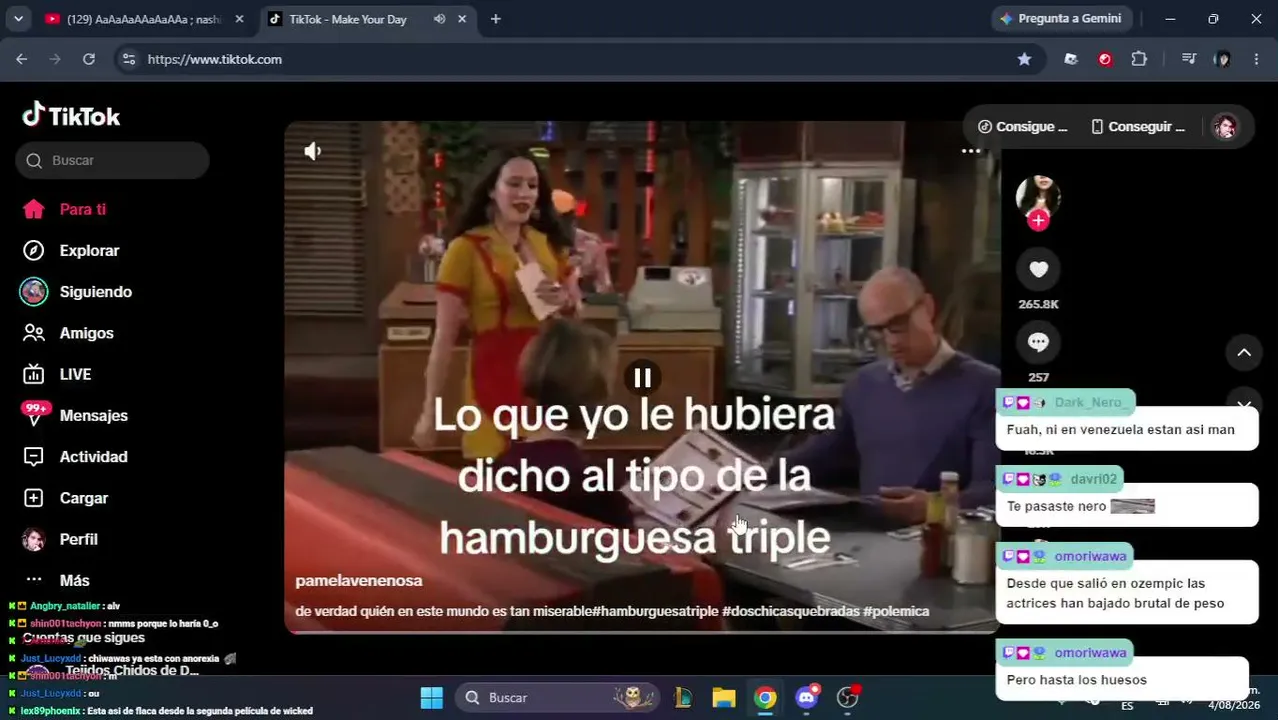Open Chrome three-dot menu
Image resolution: width=1278 pixels, height=720 pixels.
pyautogui.click(x=1256, y=59)
